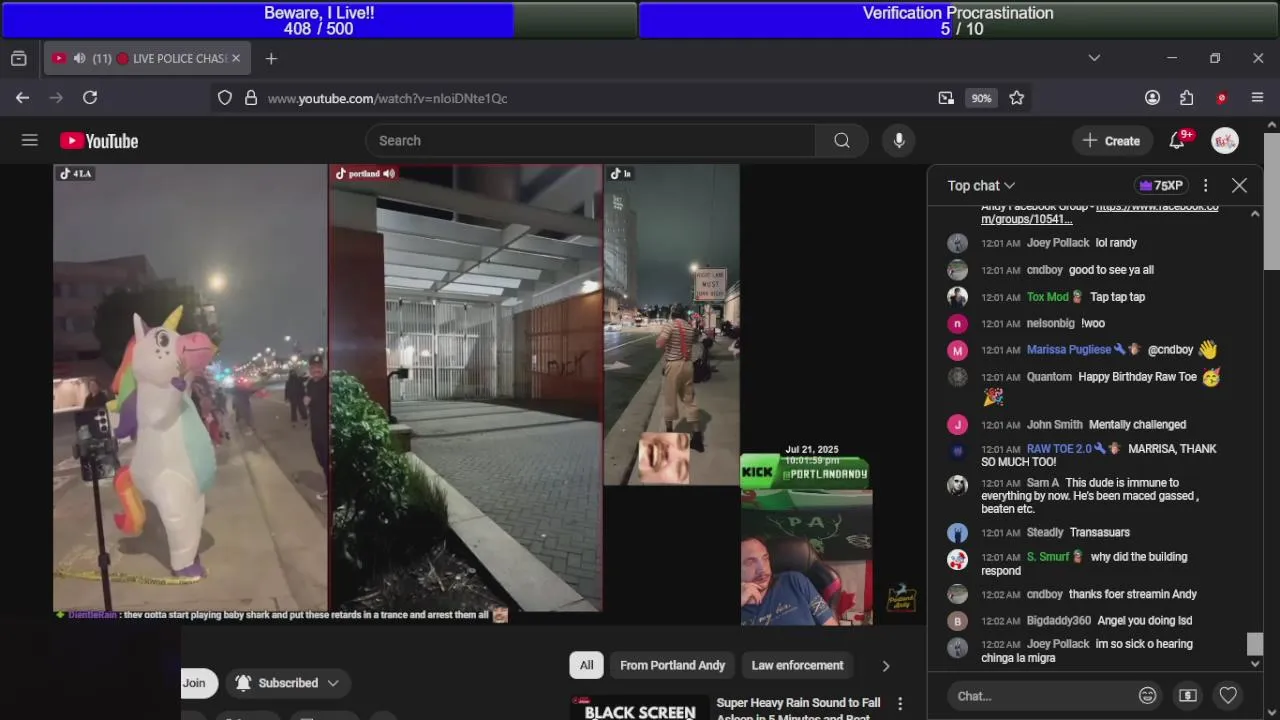Select the Law enforcement chip
The image size is (1280, 720).
797,665
